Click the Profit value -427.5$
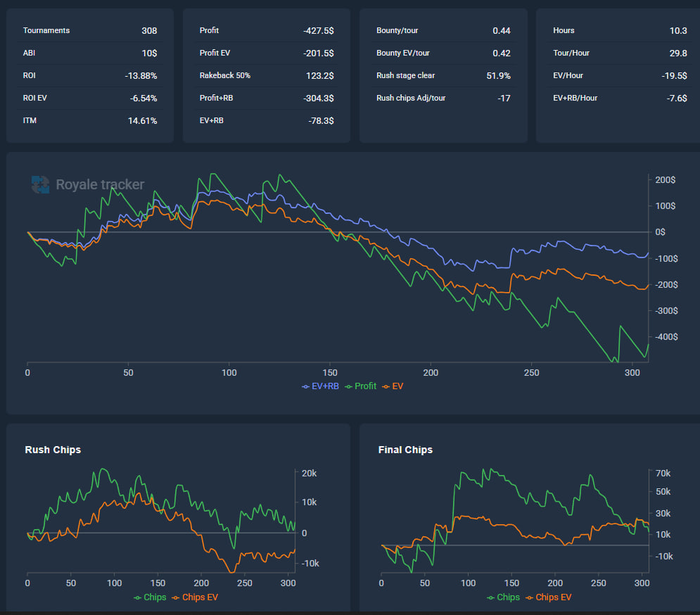This screenshot has height=615, width=700. click(318, 31)
